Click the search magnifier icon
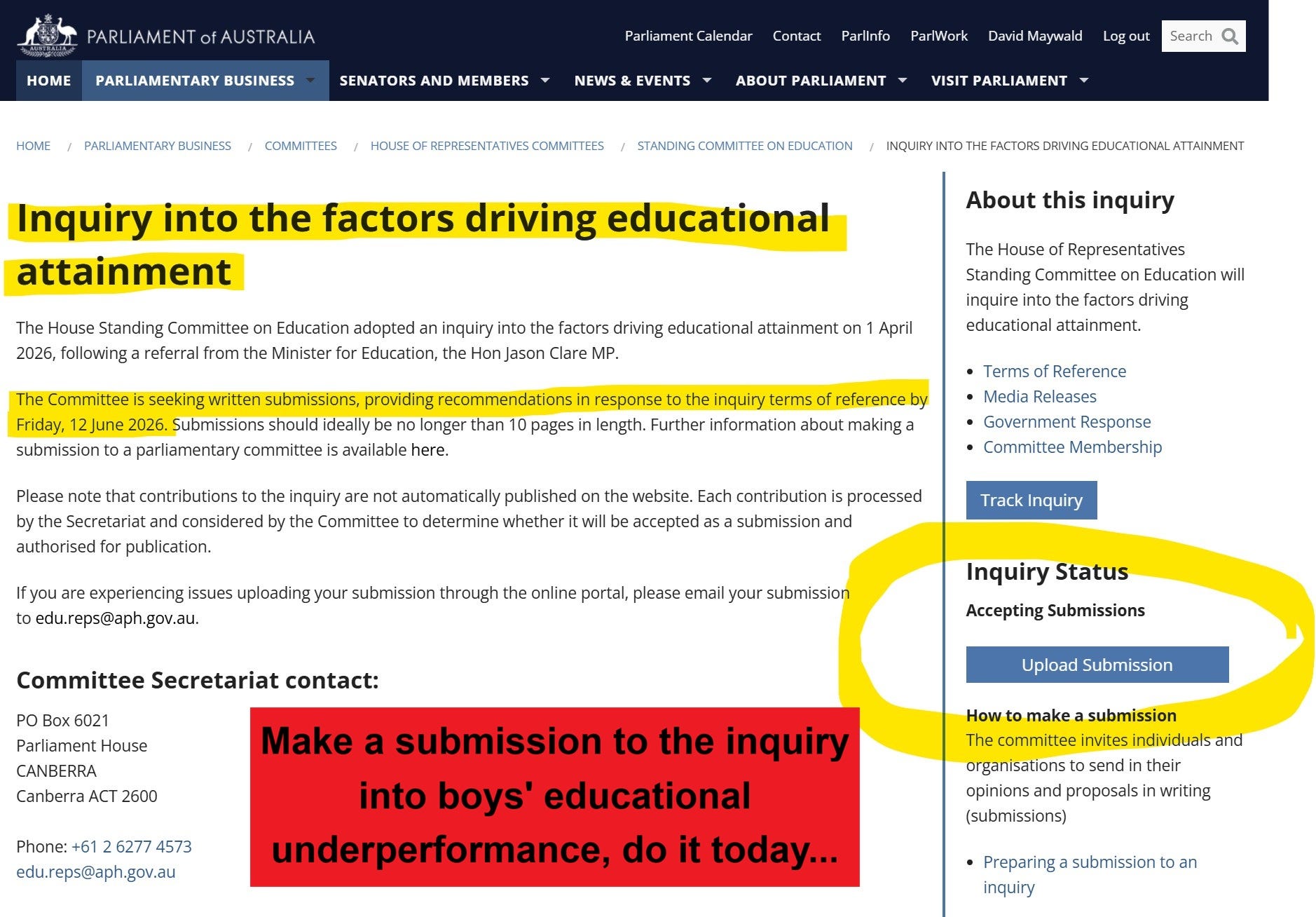Screen dimensions: 1316x917 click(x=1230, y=36)
